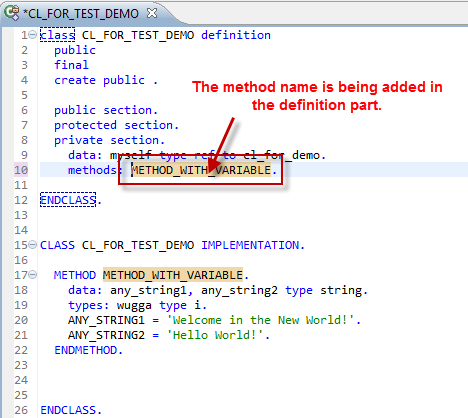Click first ENDCLASS on line 12

tap(68, 200)
